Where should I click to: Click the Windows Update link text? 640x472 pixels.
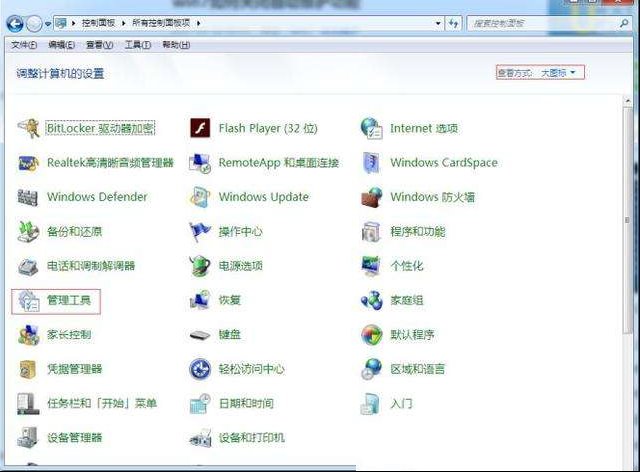[x=264, y=197]
